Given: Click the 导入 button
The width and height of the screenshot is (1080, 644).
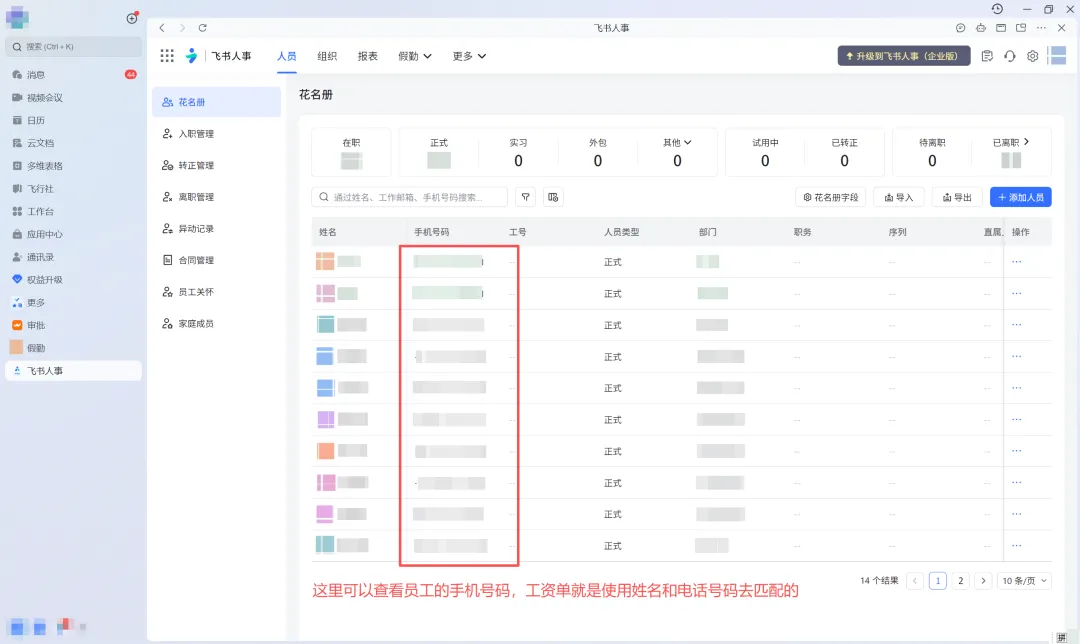Looking at the screenshot, I should pos(899,197).
